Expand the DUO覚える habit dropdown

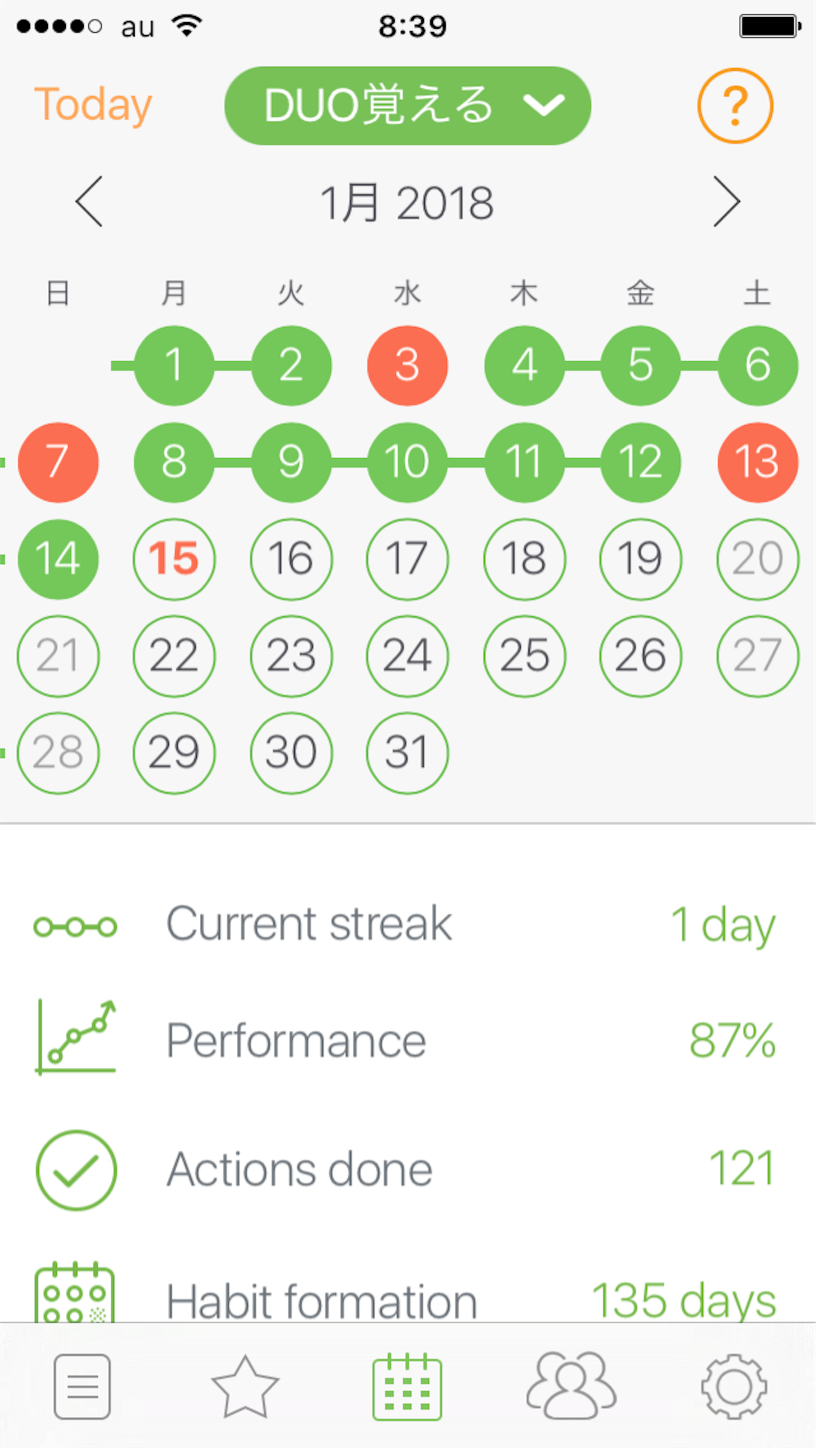coord(408,105)
